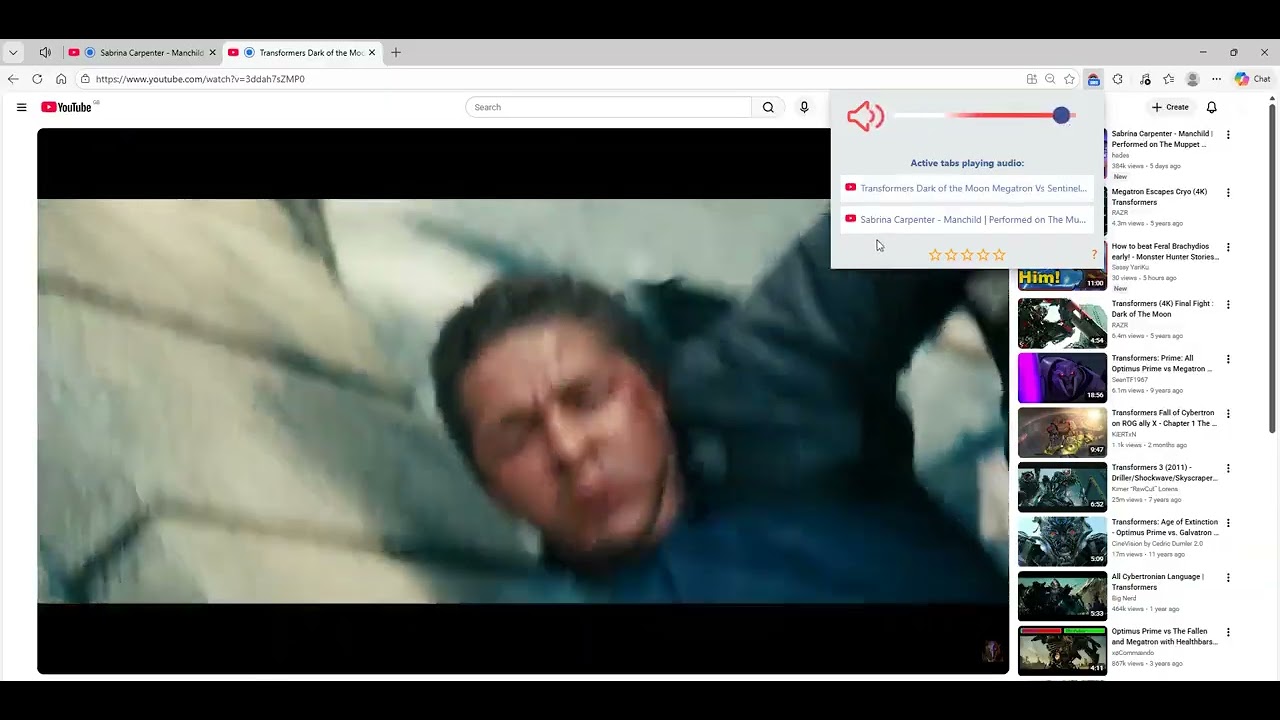Open the Settings and more ellipsis menu
This screenshot has height=720, width=1280.
click(1216, 79)
